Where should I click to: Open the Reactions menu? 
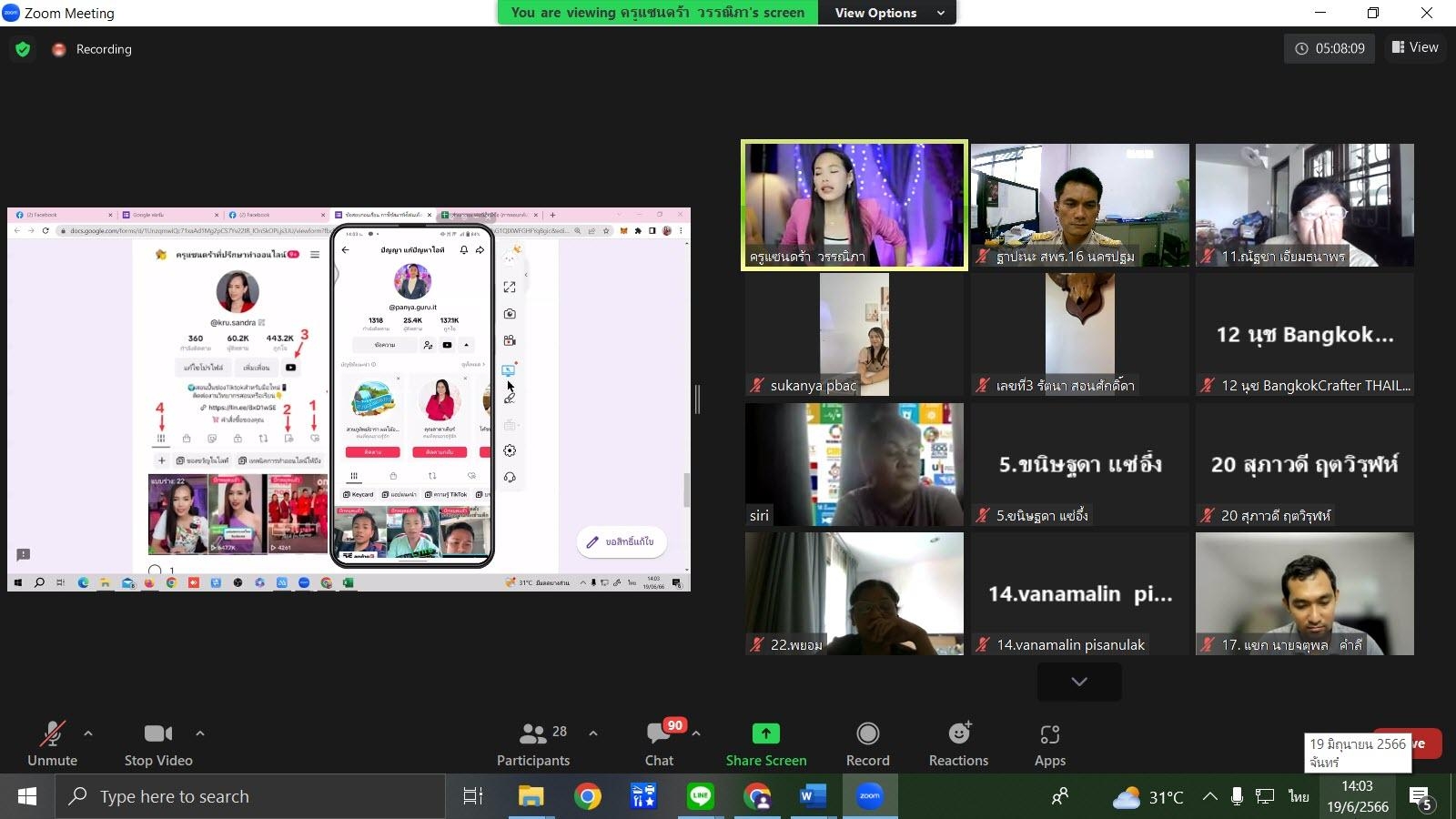(958, 743)
